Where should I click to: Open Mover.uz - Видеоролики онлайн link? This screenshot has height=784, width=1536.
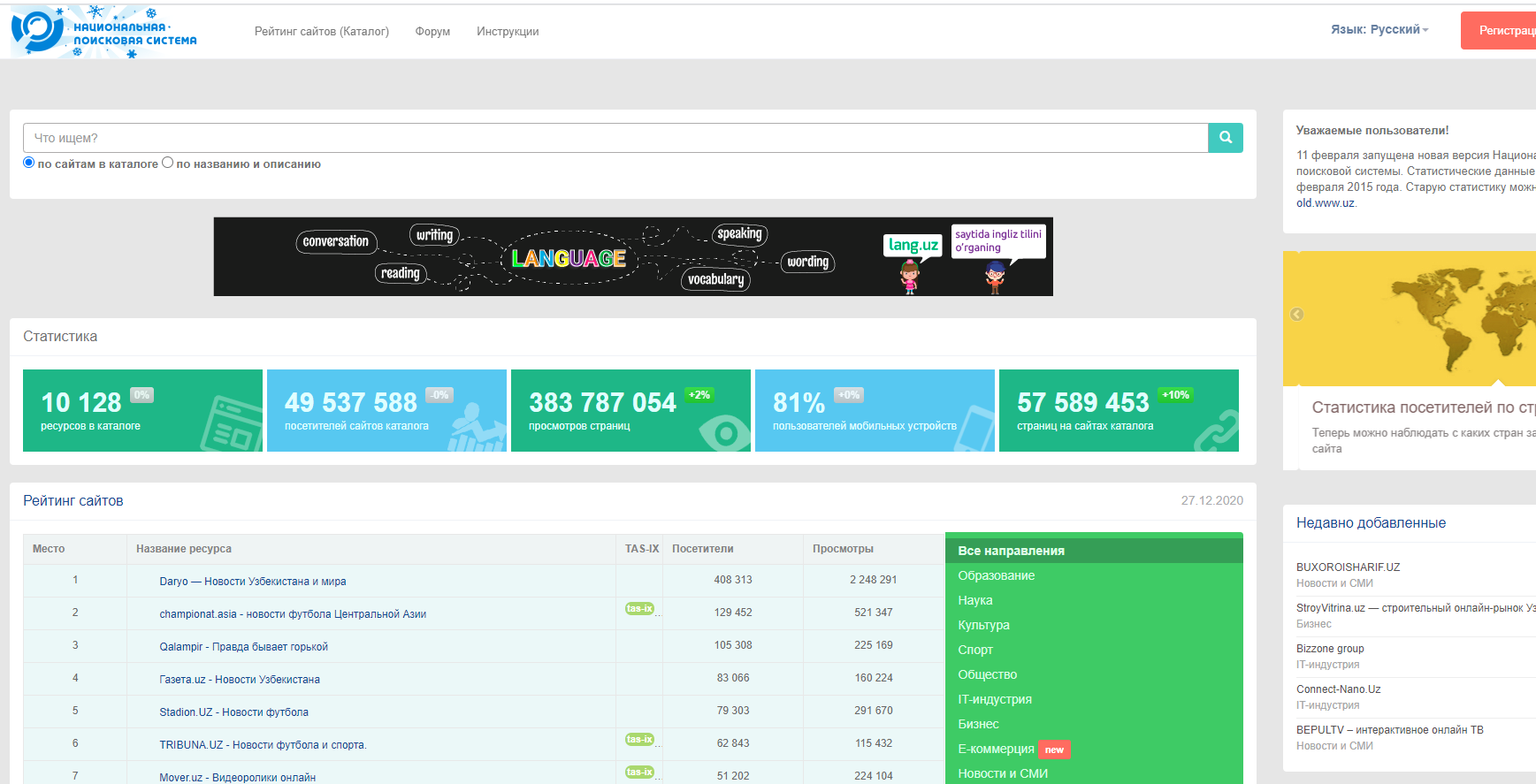[x=237, y=777]
